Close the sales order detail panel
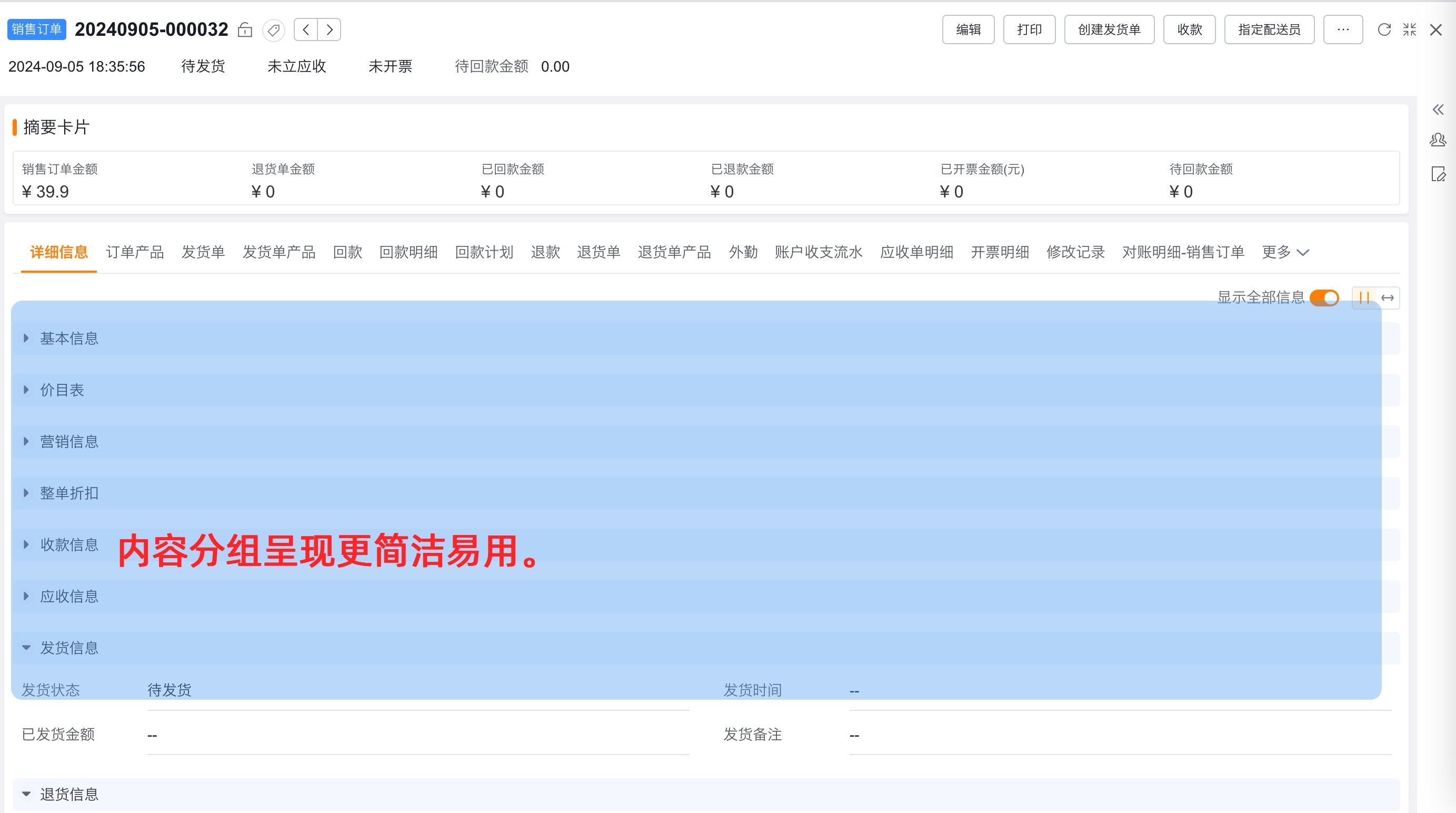This screenshot has width=1456, height=813. (x=1435, y=29)
